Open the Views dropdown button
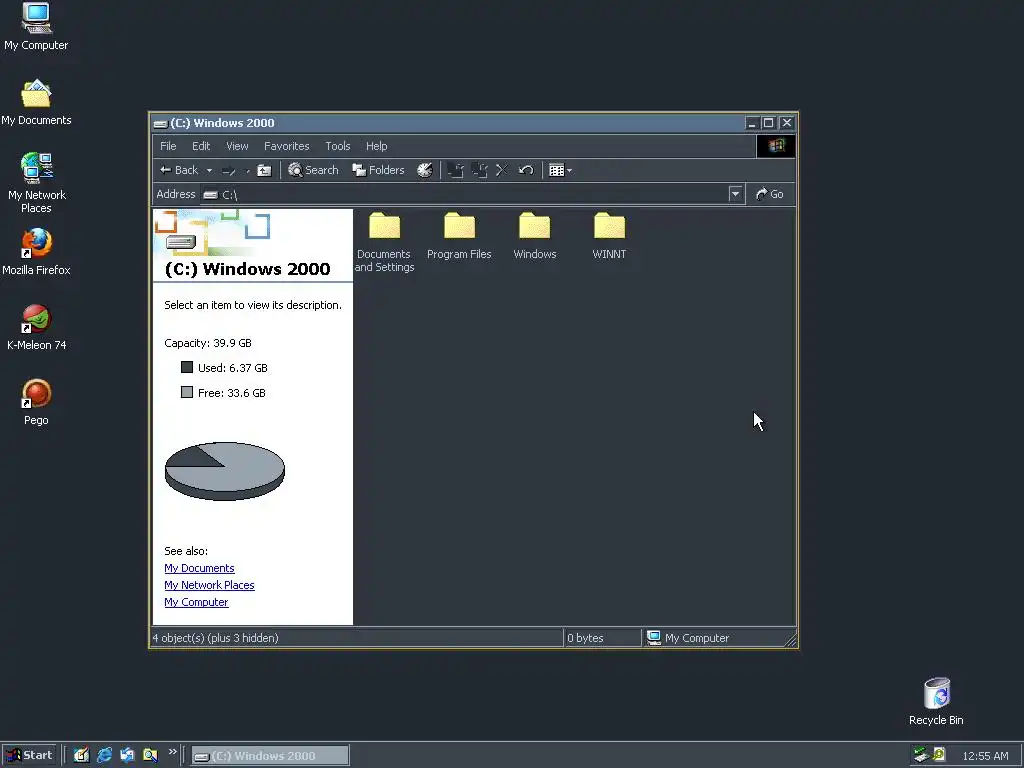 [560, 170]
